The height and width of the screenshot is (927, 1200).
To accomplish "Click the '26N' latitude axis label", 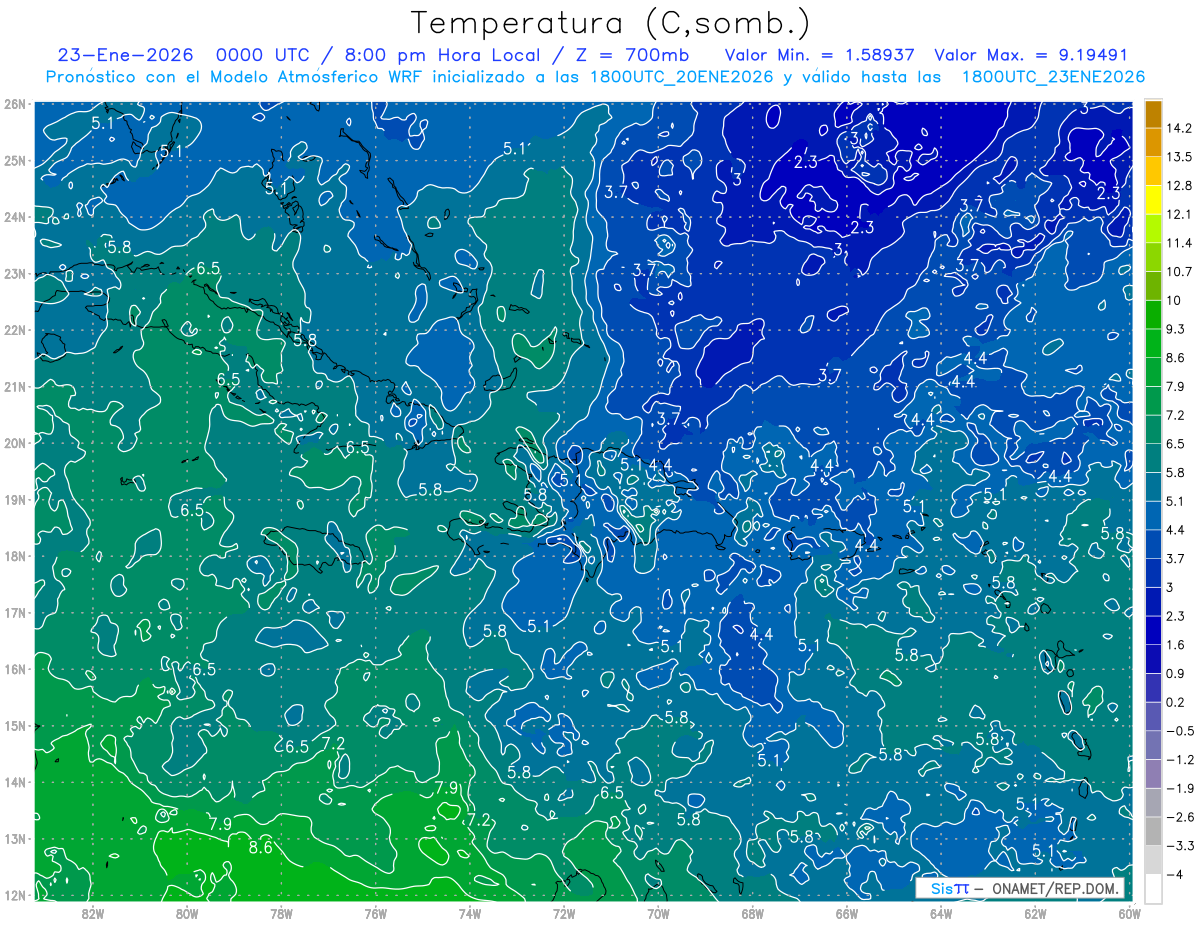I will (15, 104).
